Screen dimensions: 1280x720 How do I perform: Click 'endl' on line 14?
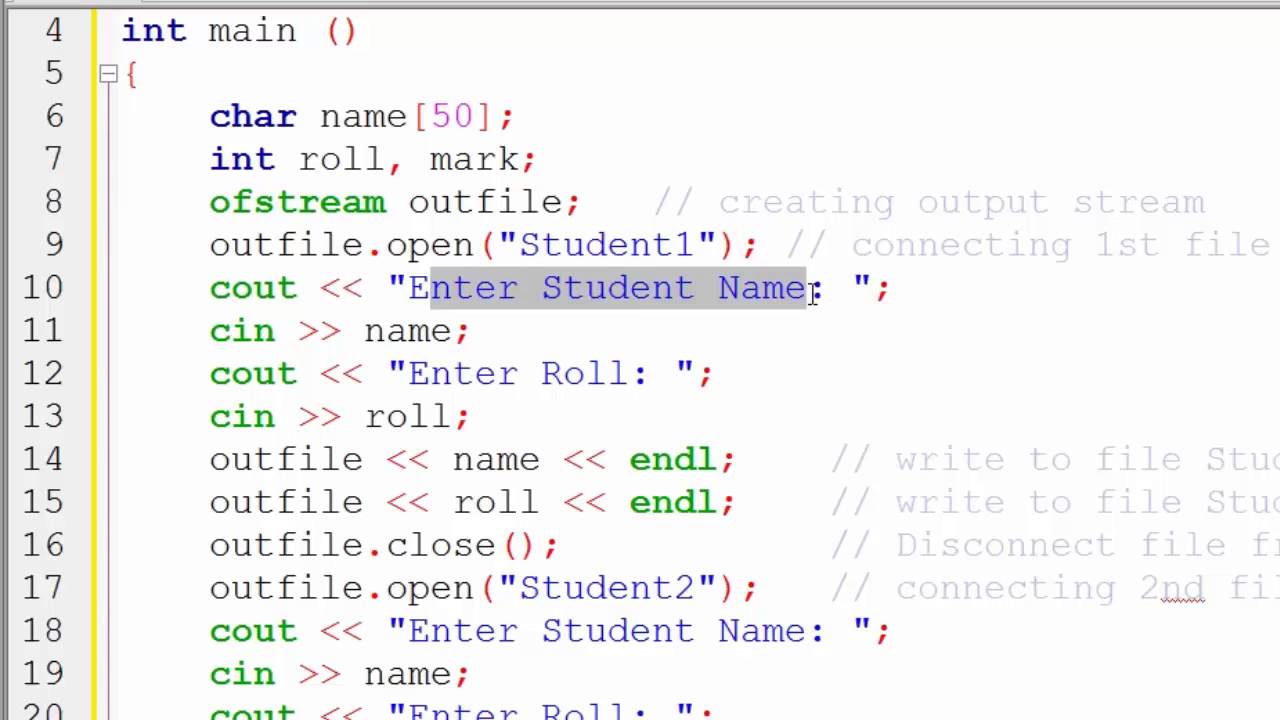673,460
